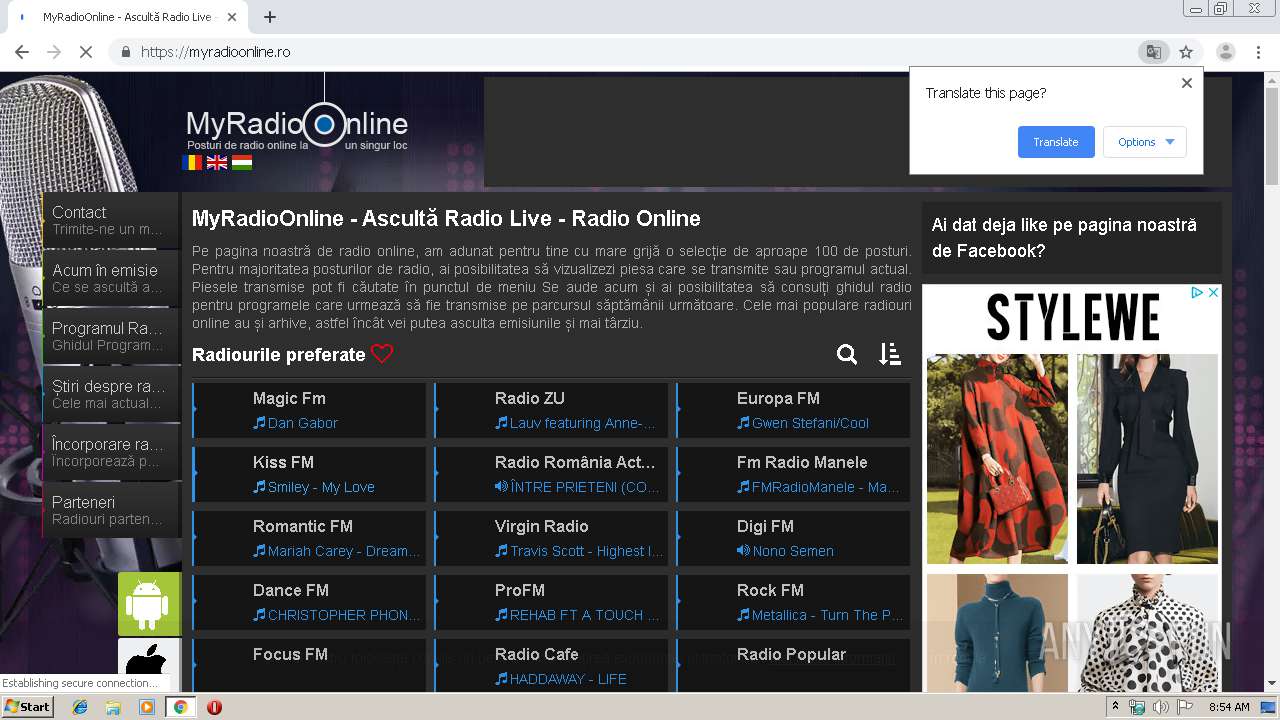Open the Încorporare radio sidebar item
The height and width of the screenshot is (720, 1280).
click(x=111, y=452)
